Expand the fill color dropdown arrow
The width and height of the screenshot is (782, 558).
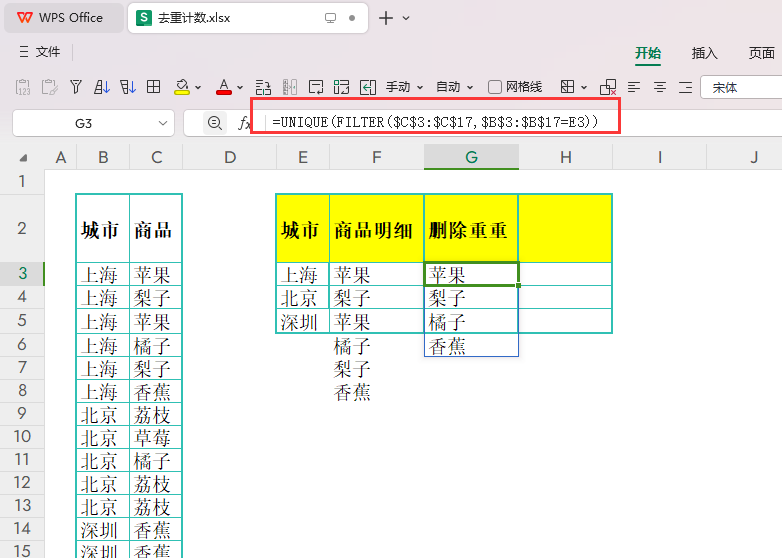(198, 88)
